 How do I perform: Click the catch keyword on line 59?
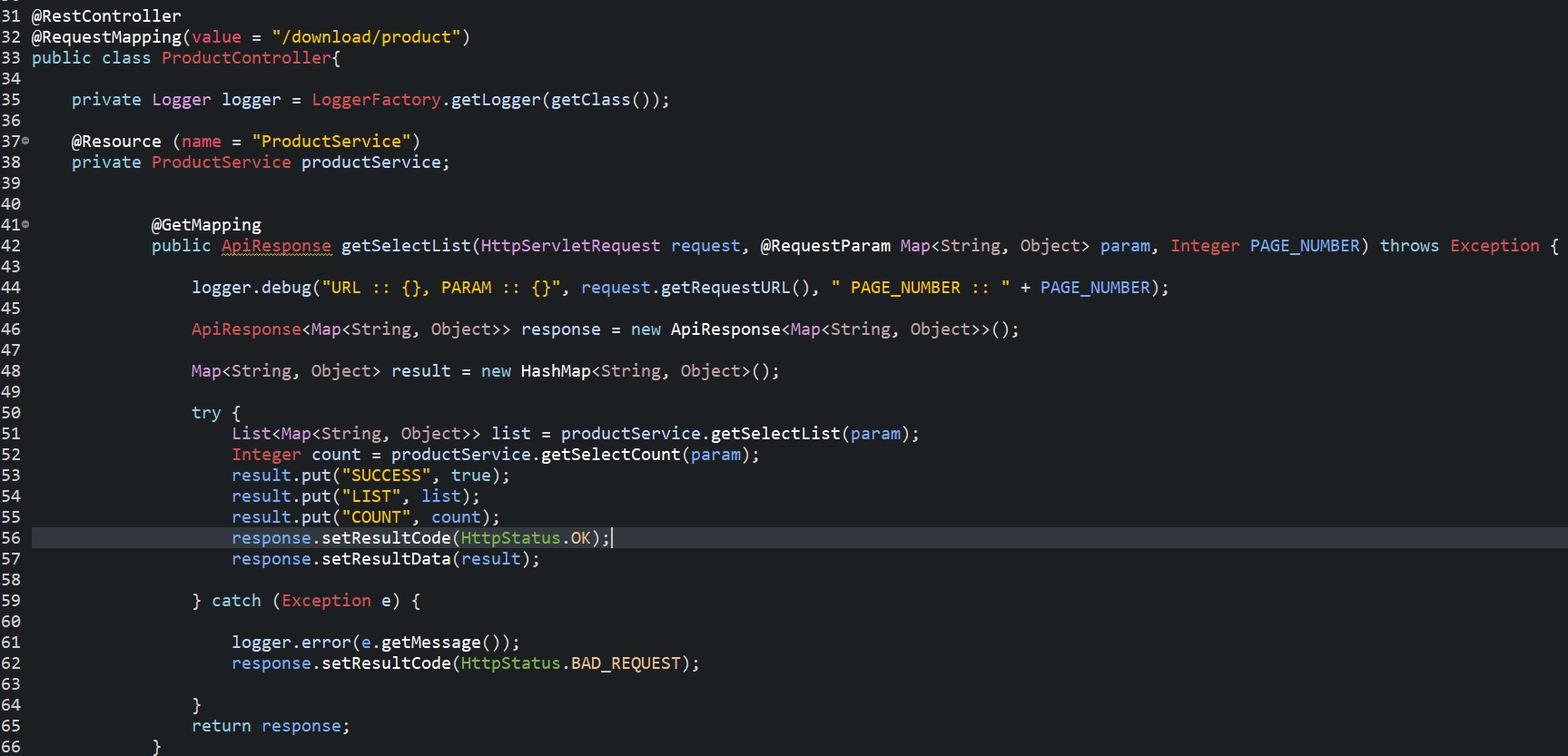(x=236, y=601)
